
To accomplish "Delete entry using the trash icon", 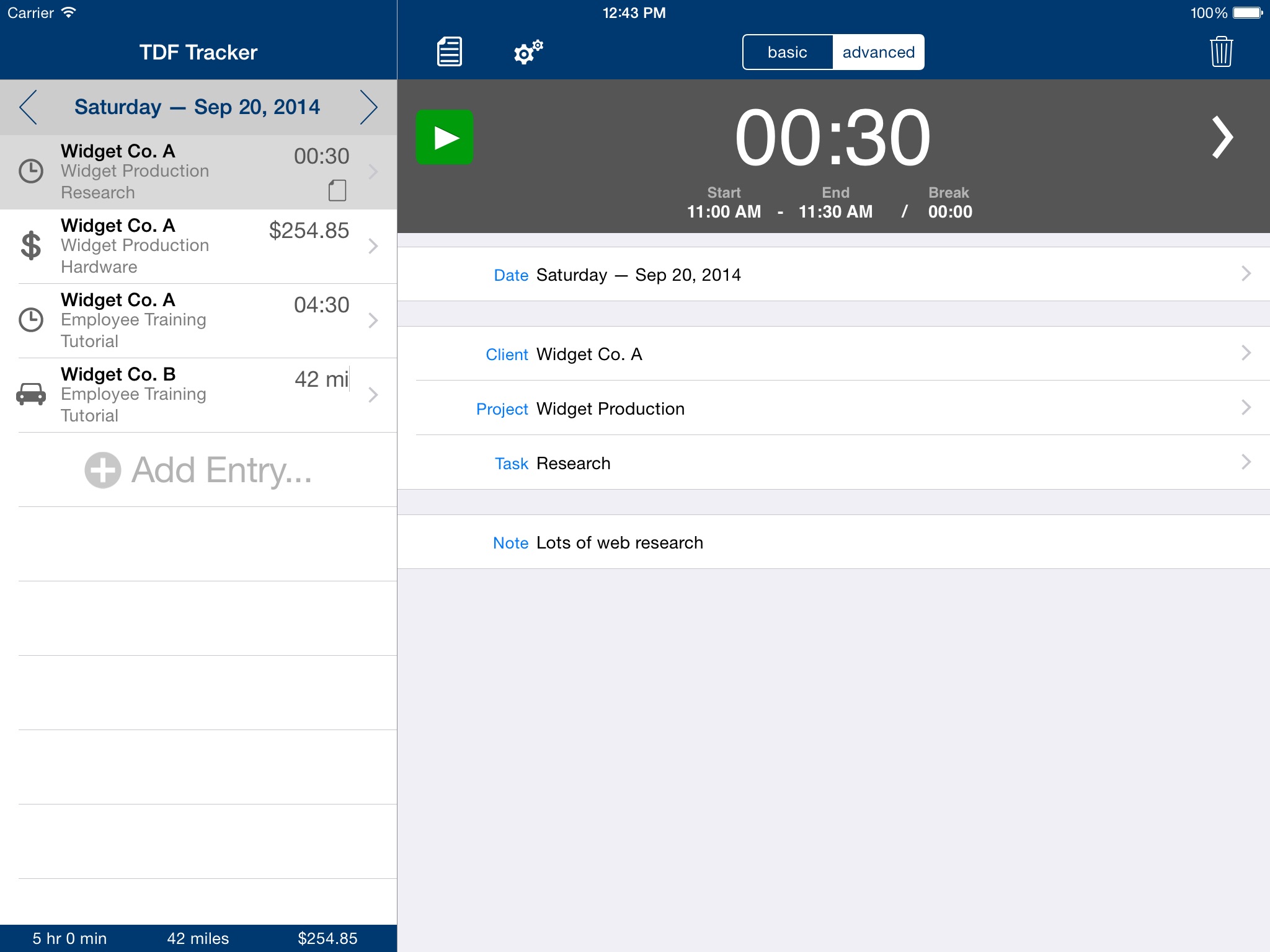I will [1221, 51].
